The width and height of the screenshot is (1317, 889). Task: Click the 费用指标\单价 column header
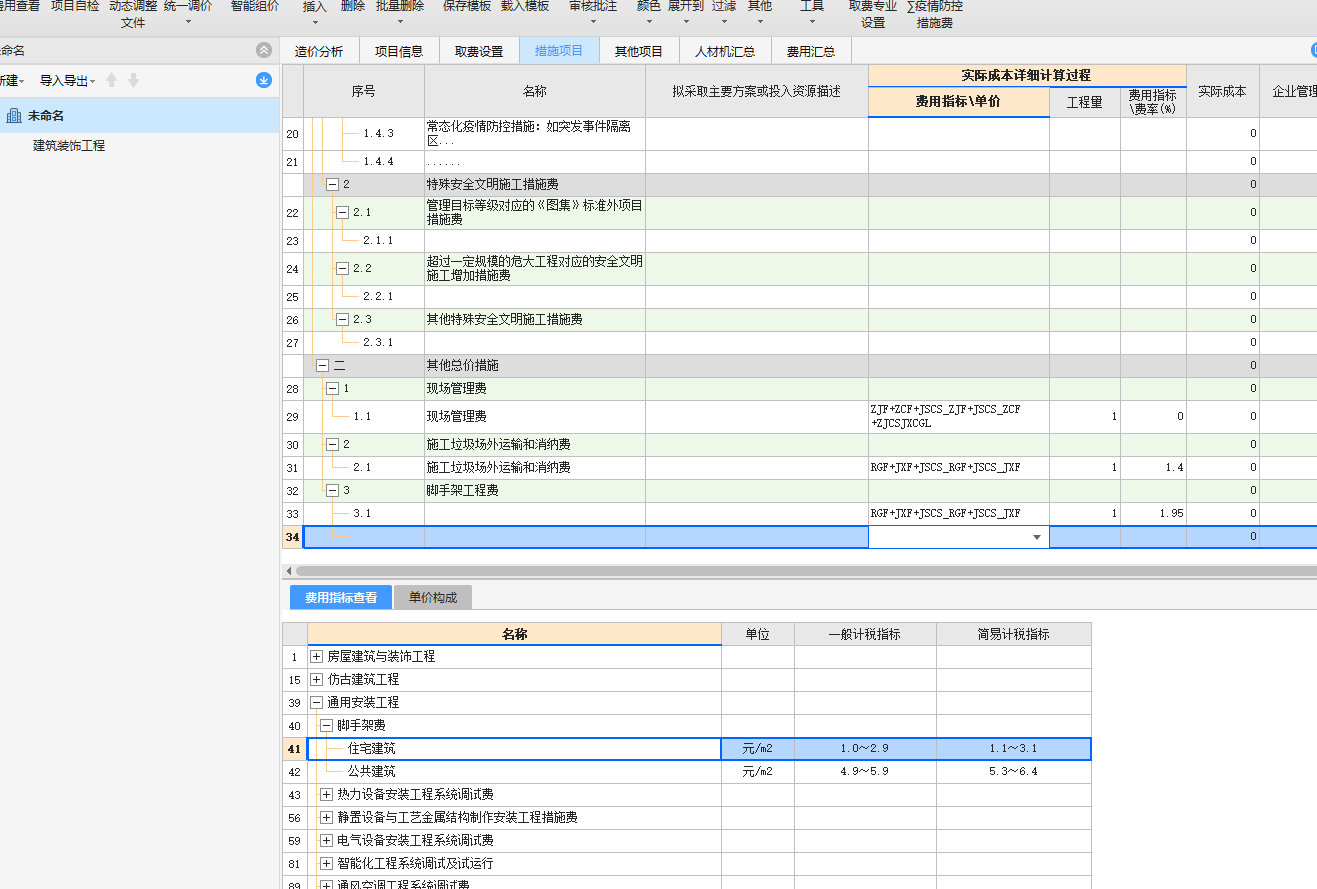958,102
